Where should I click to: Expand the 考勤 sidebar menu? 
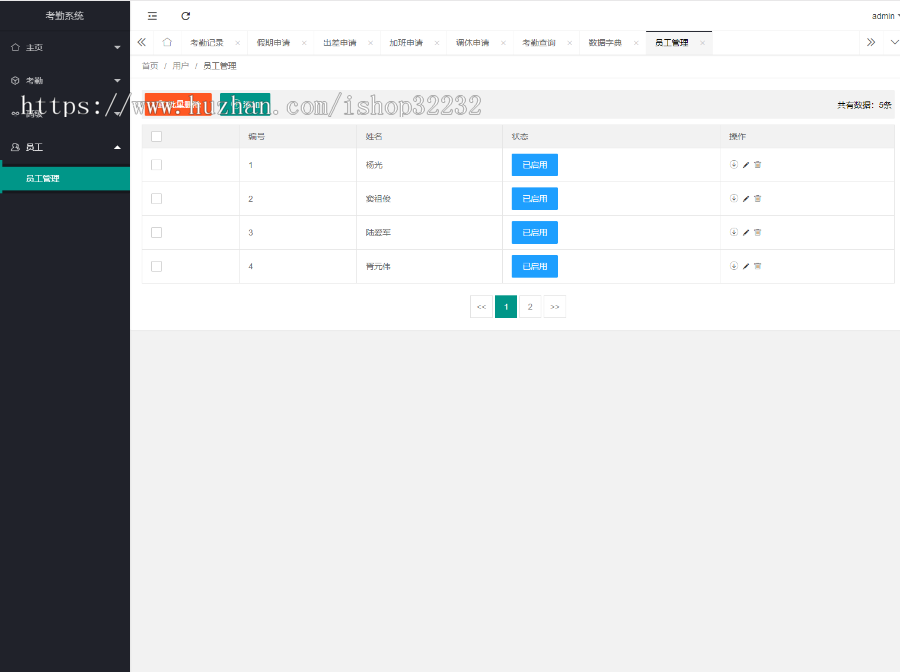point(65,80)
